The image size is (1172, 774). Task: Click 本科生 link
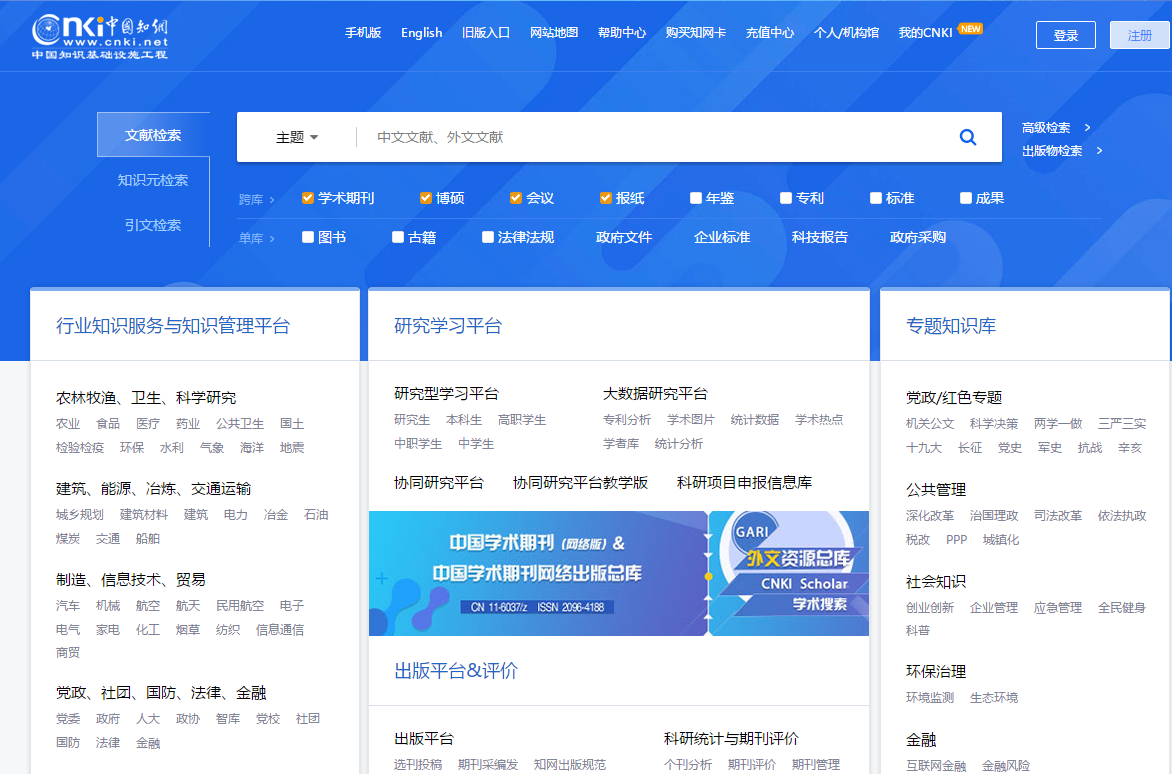pyautogui.click(x=464, y=420)
